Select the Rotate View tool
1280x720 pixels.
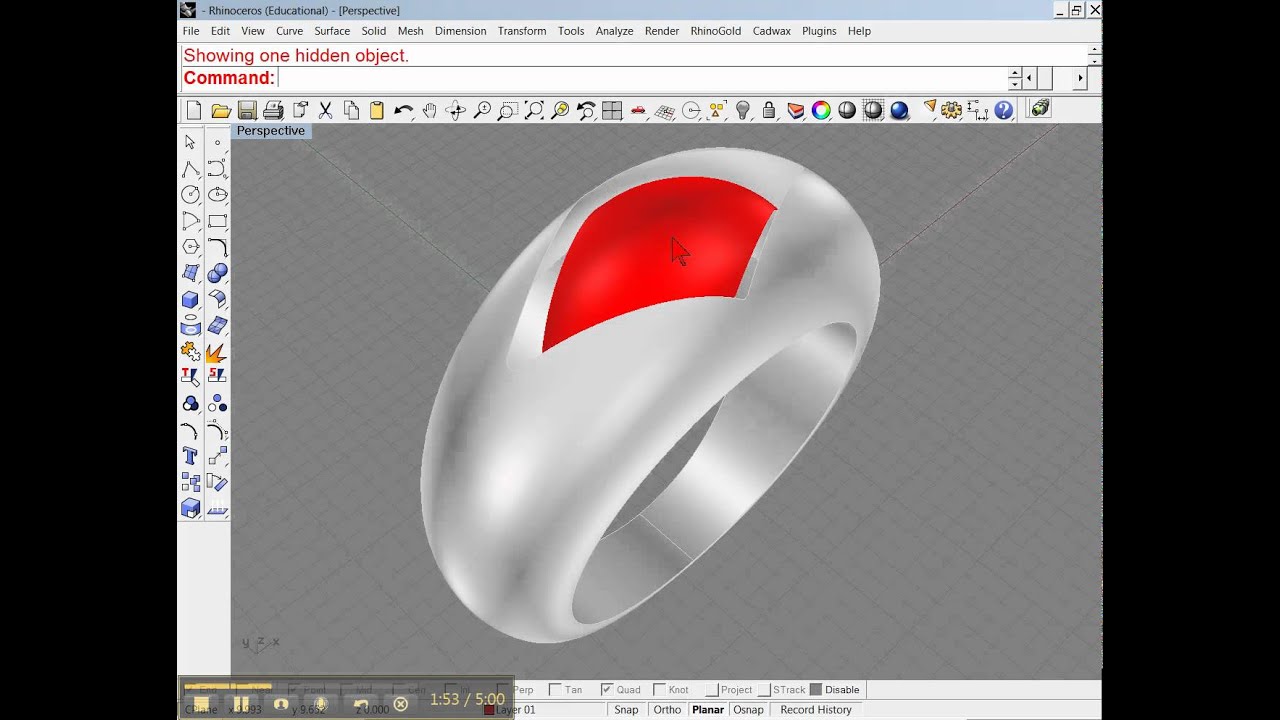click(x=455, y=110)
